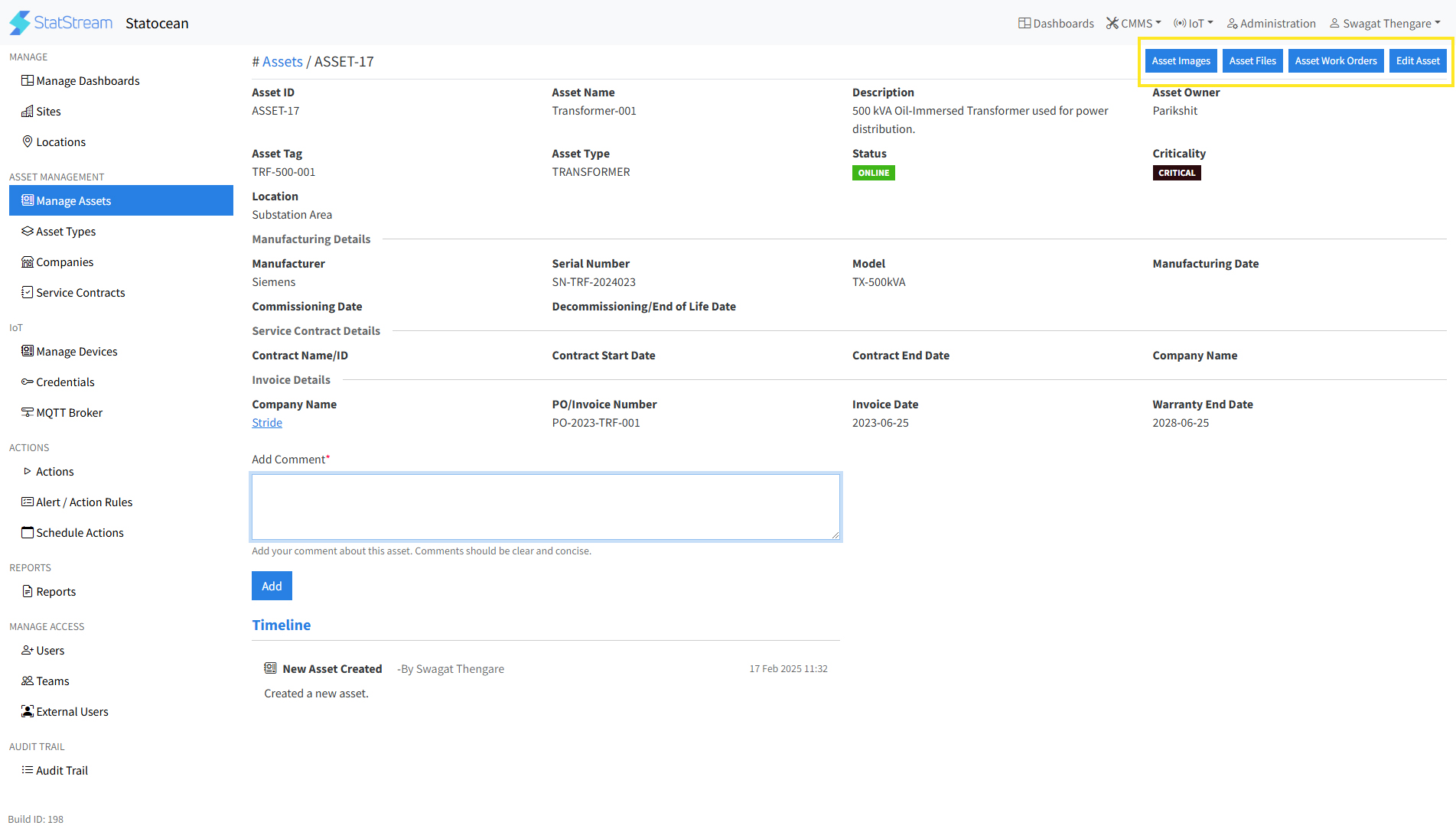Open Sites from the sidebar icon
This screenshot has height=835, width=1456.
click(28, 111)
